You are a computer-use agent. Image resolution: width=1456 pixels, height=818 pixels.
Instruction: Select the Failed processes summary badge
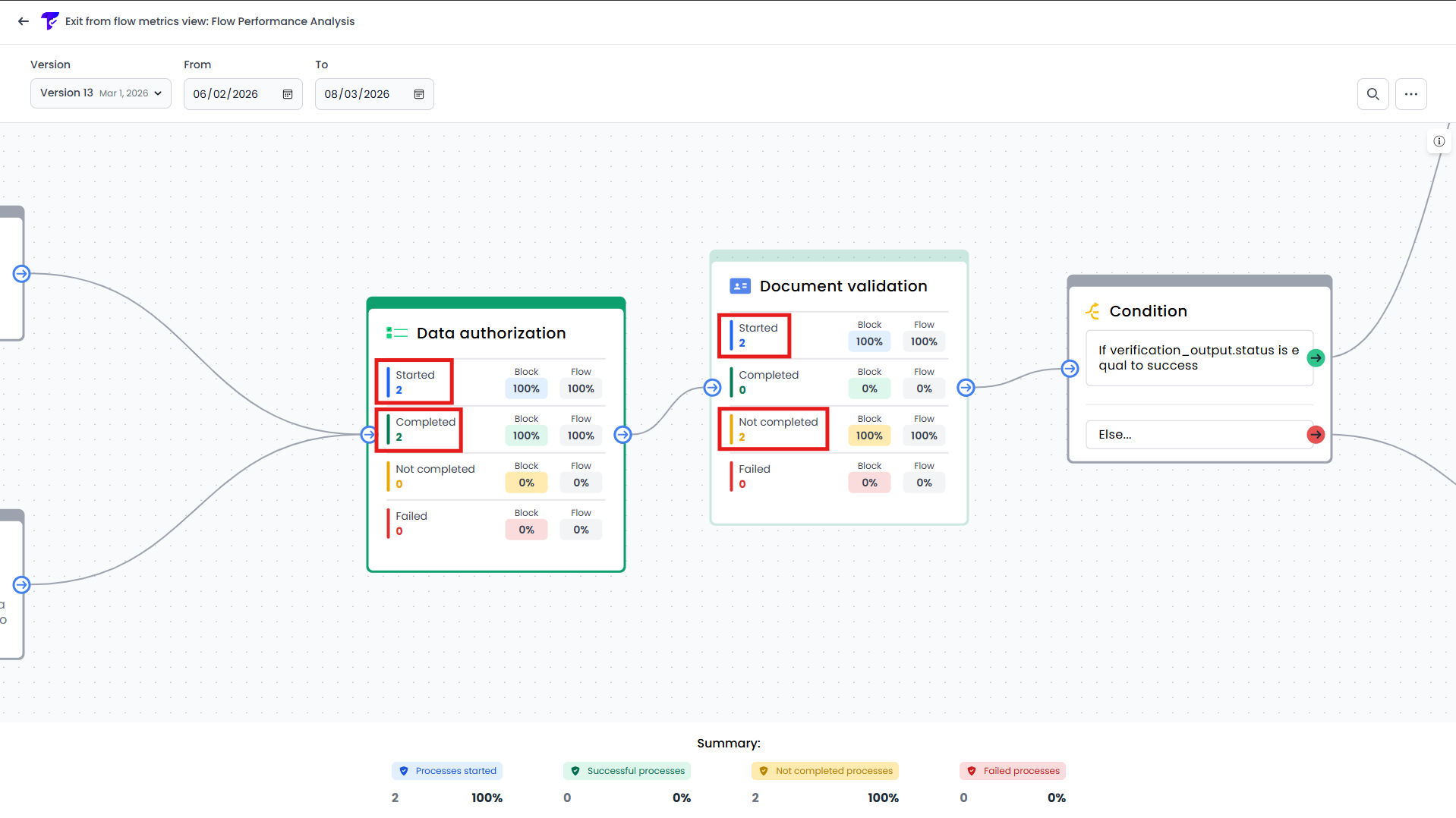[1012, 770]
